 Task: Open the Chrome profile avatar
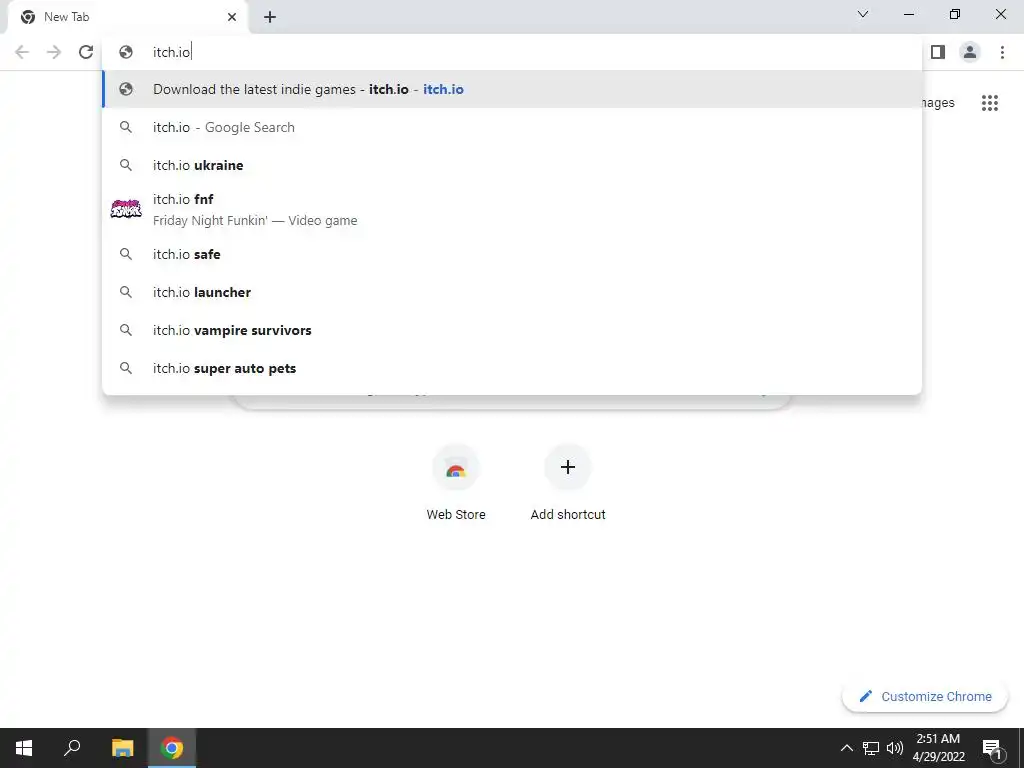click(x=970, y=52)
